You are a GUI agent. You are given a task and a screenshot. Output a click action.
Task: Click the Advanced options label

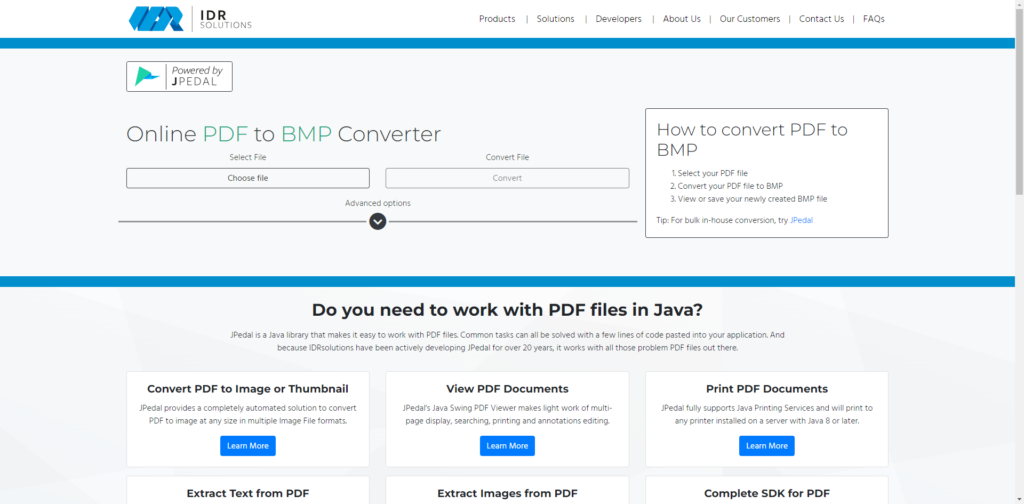click(377, 203)
